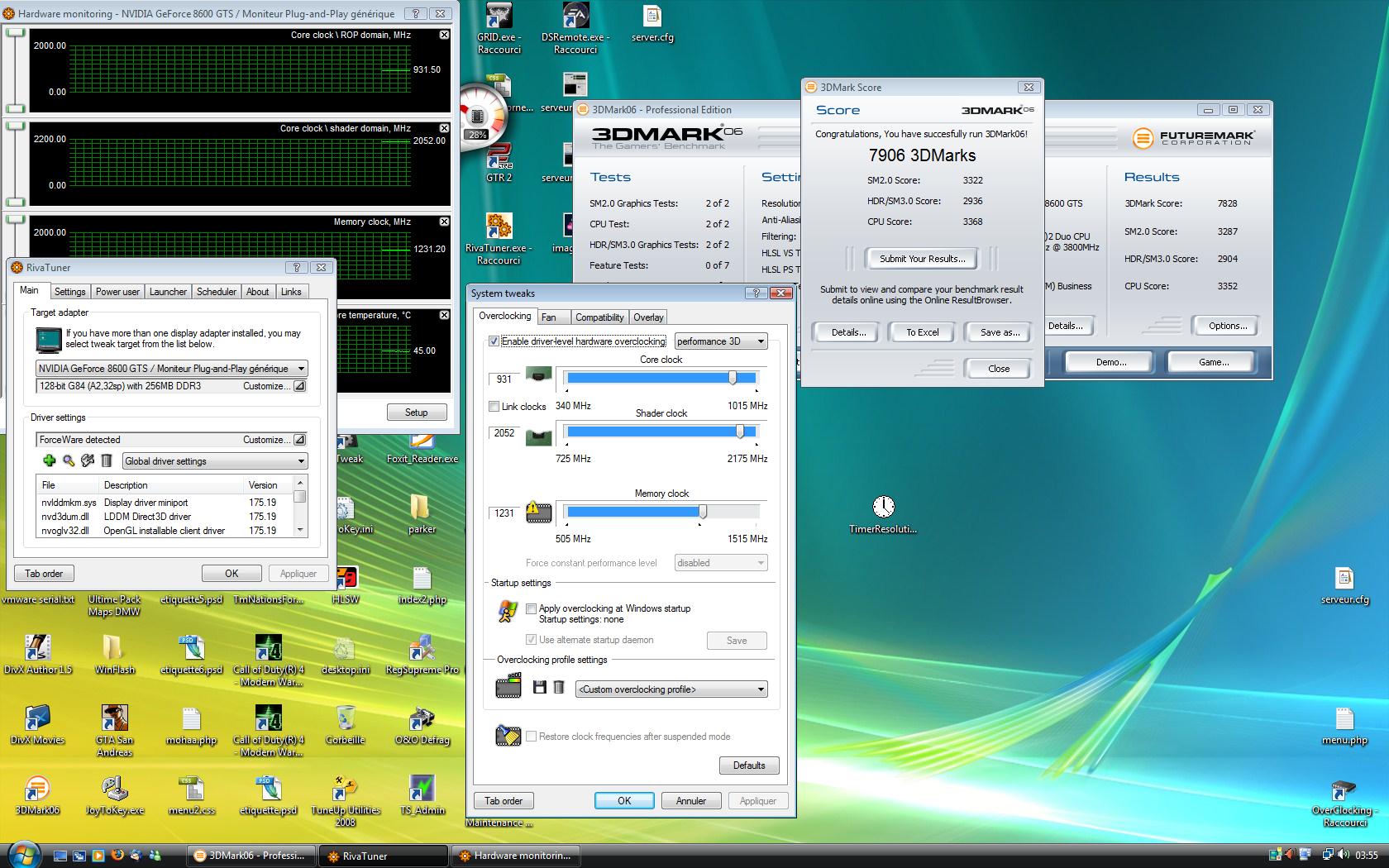Viewport: 1389px width, 868px height.
Task: Click the magnifier icon in Driver settings
Action: pyautogui.click(x=69, y=460)
